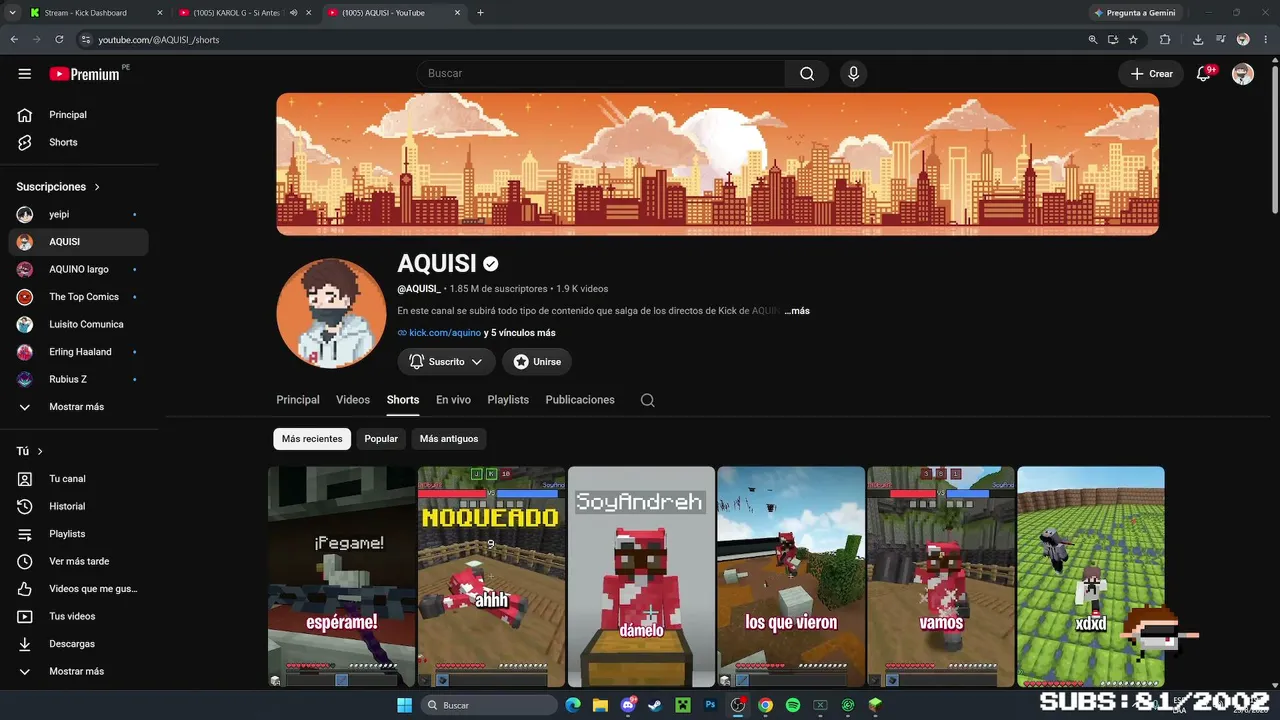Screen dimensions: 1280x720
Task: Open Ver más tarde list
Action: (x=78, y=562)
